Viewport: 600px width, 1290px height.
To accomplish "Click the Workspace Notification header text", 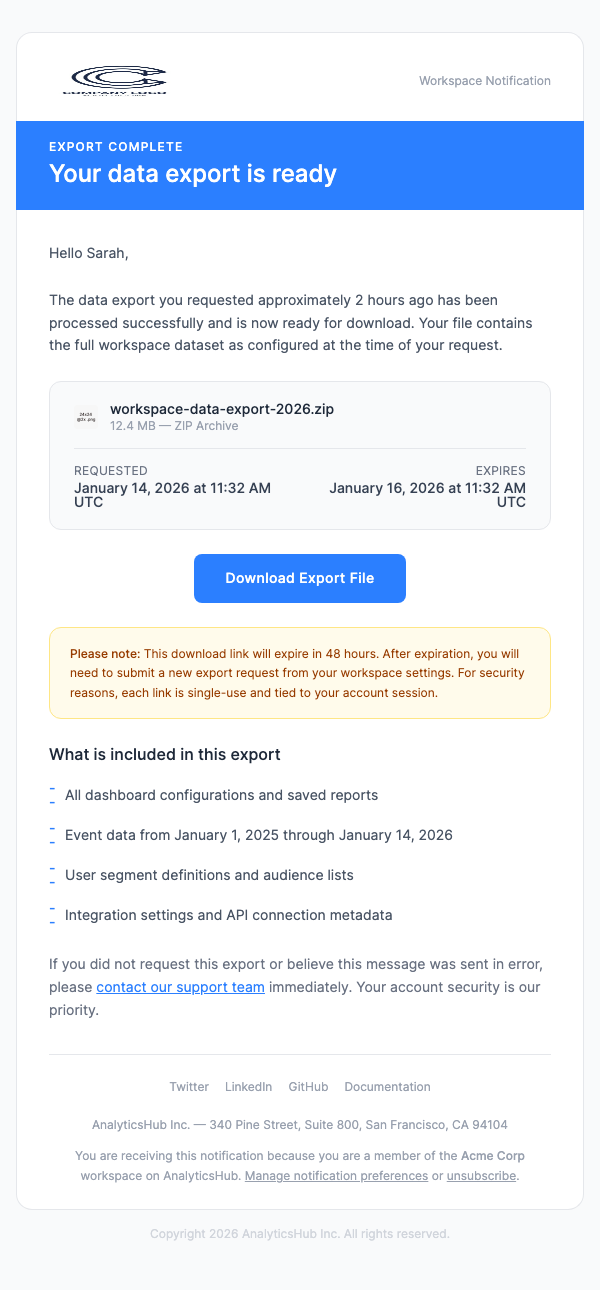I will click(484, 81).
